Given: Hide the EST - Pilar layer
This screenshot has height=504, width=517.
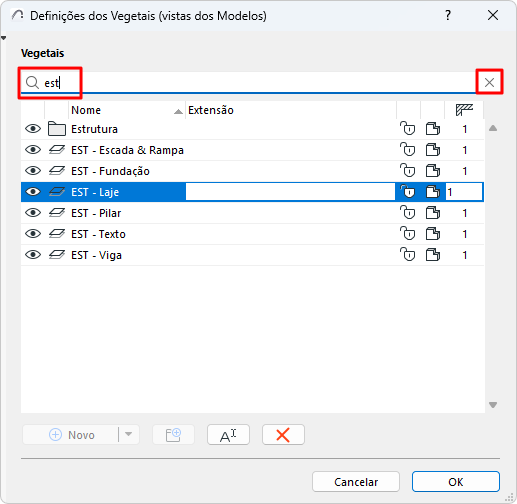Looking at the screenshot, I should (33, 213).
